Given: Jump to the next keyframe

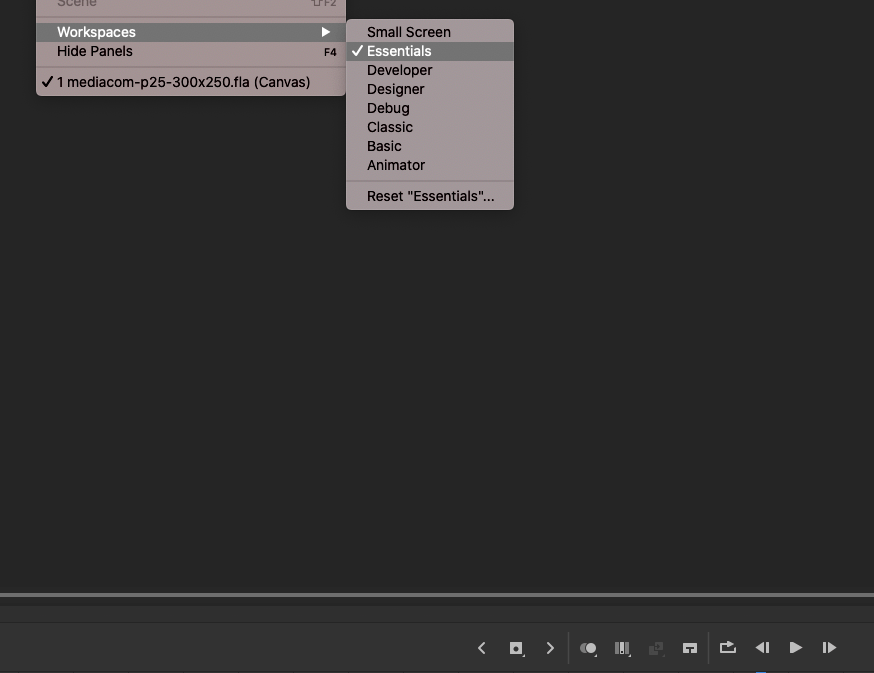Looking at the screenshot, I should click(x=550, y=648).
